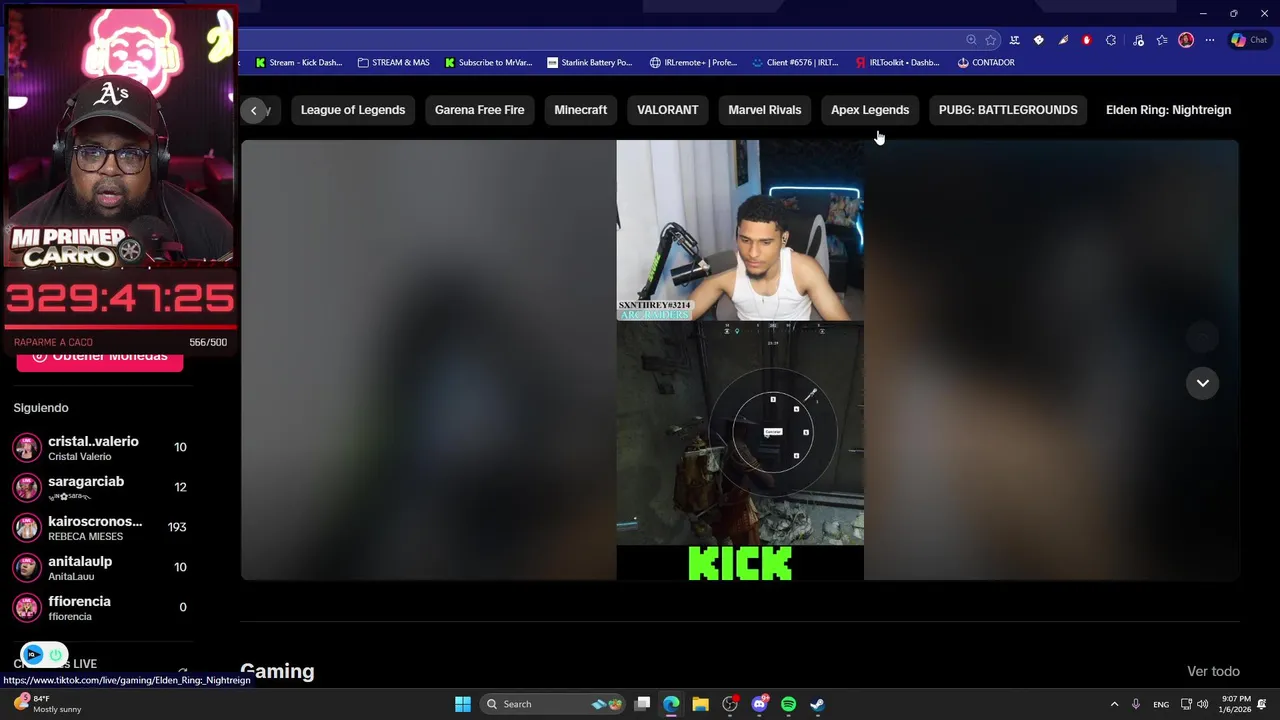
Task: Open the LanguageTool extension icon
Action: [x=1014, y=40]
